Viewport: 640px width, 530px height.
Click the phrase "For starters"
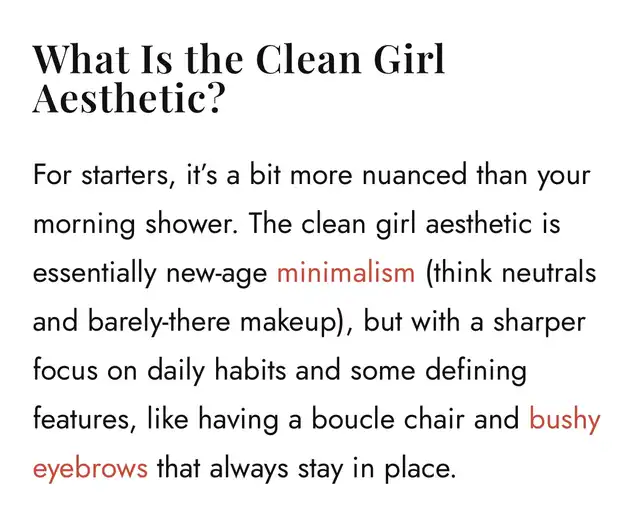click(94, 175)
